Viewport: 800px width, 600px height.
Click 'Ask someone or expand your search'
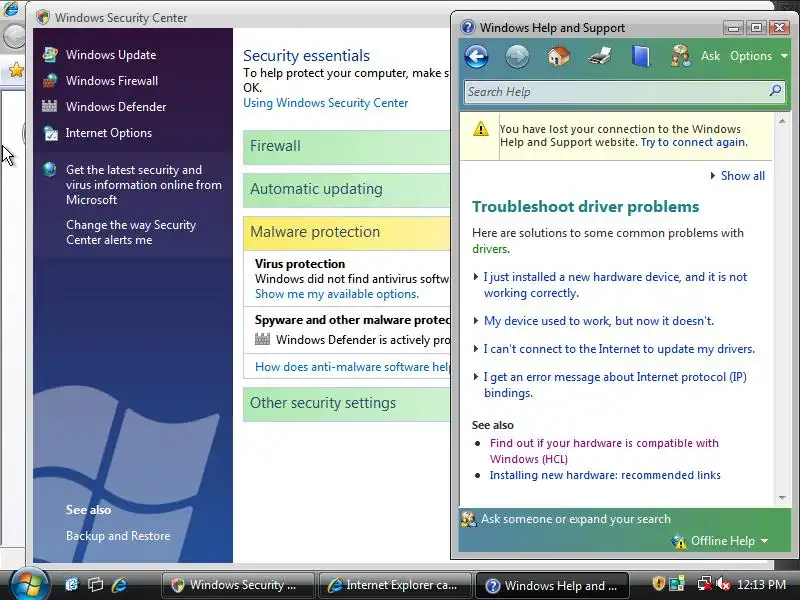pos(576,519)
